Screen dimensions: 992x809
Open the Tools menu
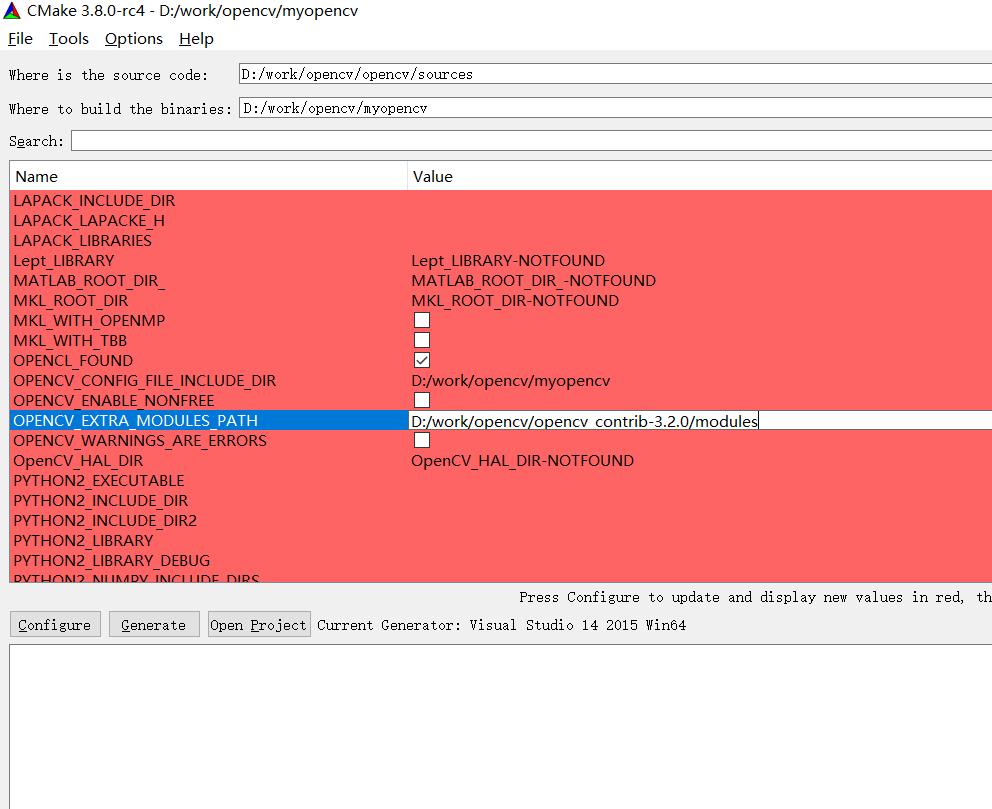tap(69, 39)
